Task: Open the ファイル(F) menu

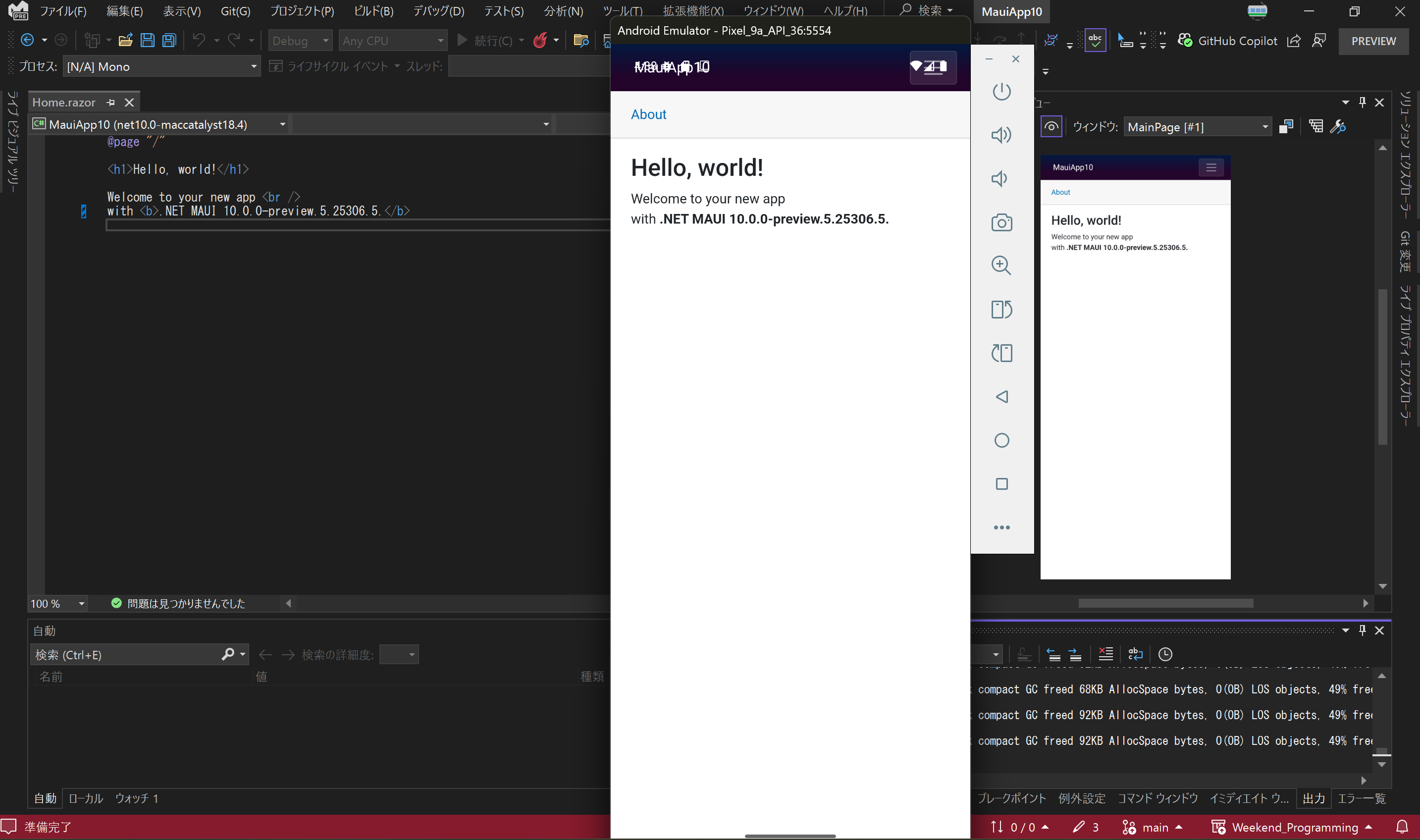Action: pyautogui.click(x=63, y=11)
